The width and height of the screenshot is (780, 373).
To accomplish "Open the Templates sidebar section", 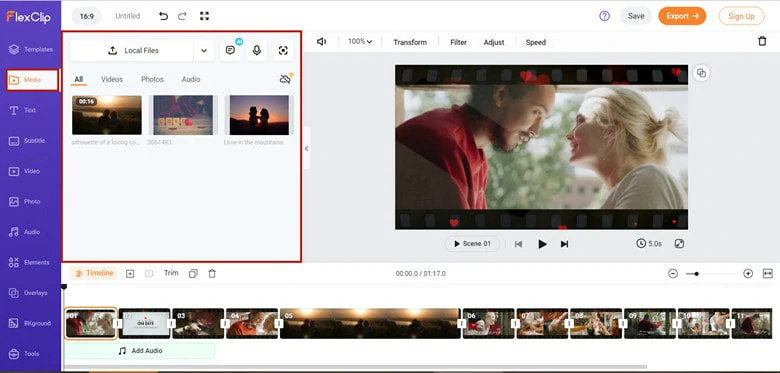I will (x=30, y=49).
